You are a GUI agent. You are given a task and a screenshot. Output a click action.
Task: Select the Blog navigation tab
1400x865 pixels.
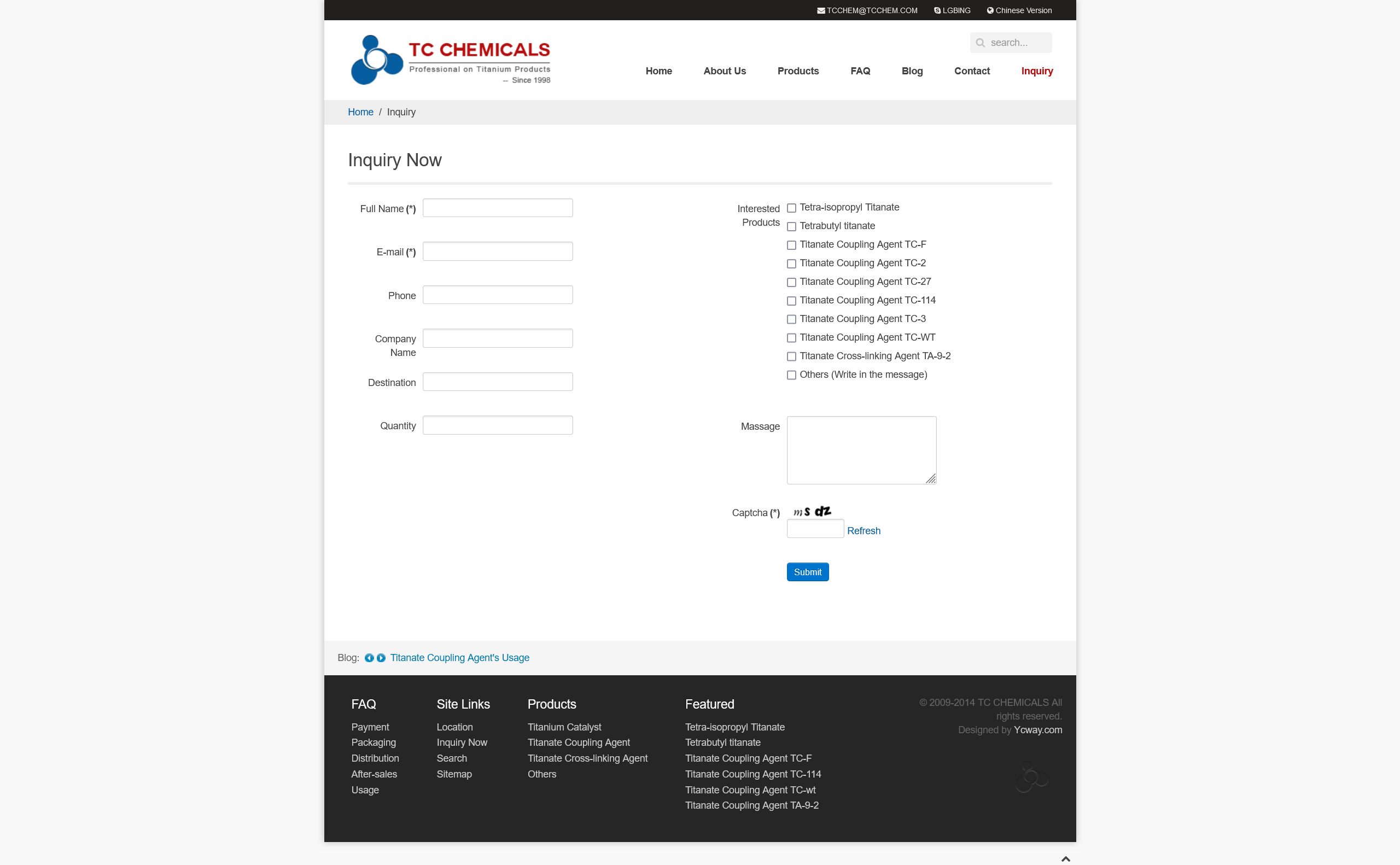click(912, 71)
